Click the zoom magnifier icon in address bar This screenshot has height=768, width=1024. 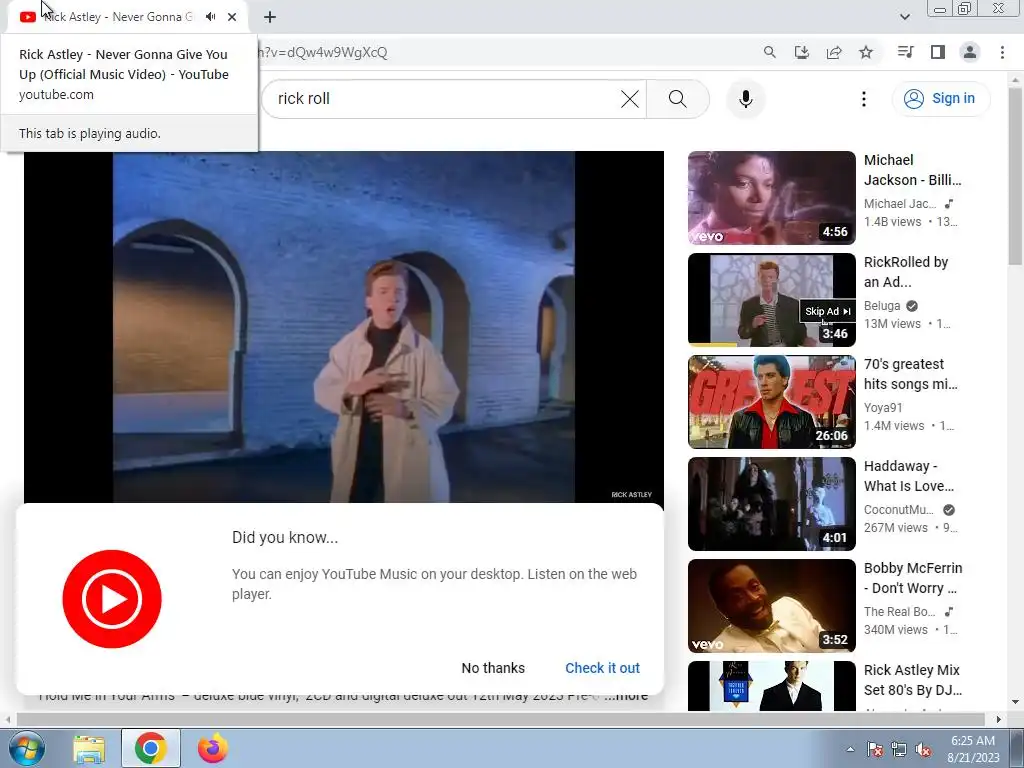tap(770, 52)
